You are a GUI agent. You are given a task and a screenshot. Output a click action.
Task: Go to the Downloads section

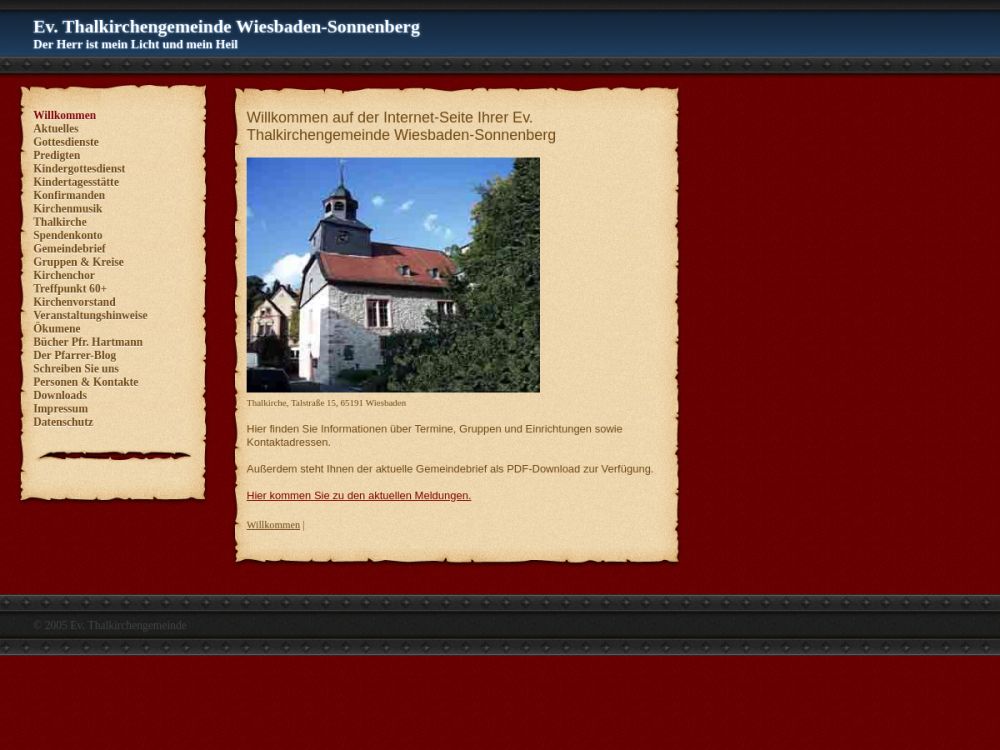(60, 395)
